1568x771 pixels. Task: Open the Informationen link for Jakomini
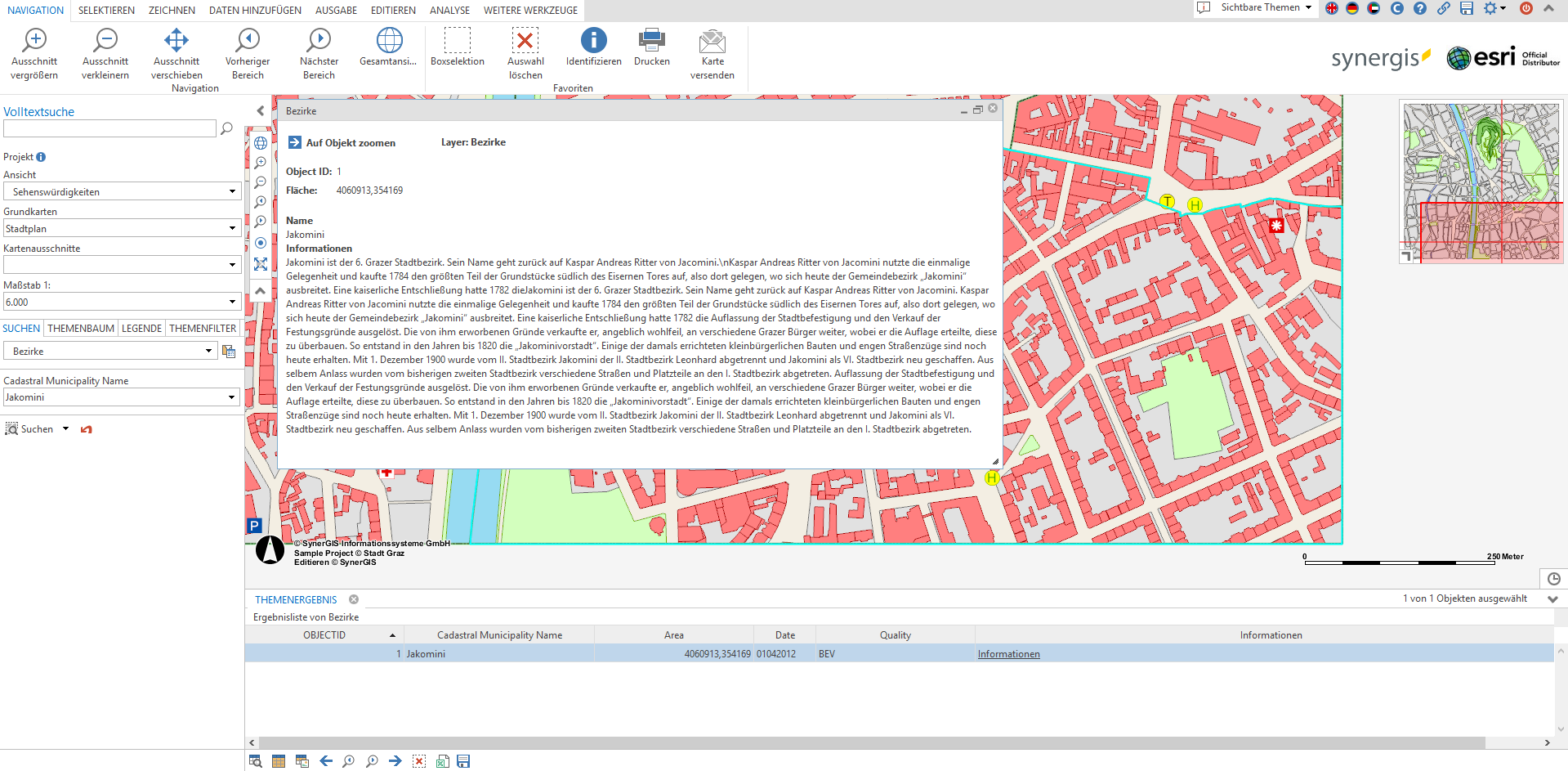click(x=1008, y=653)
